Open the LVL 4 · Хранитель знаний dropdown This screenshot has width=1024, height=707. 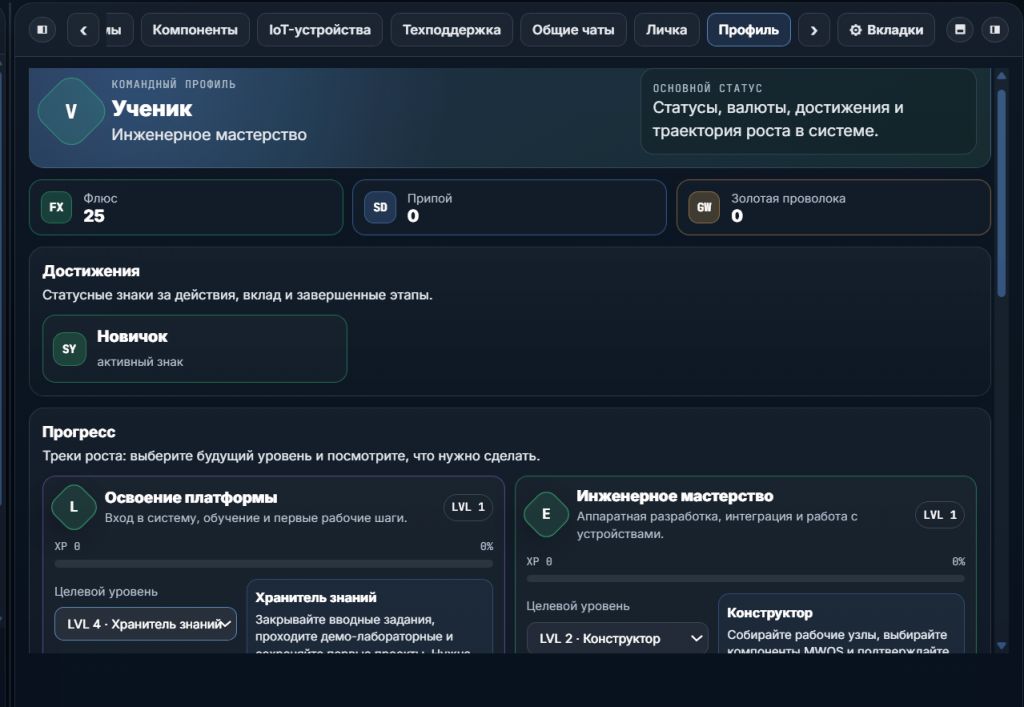(x=146, y=624)
